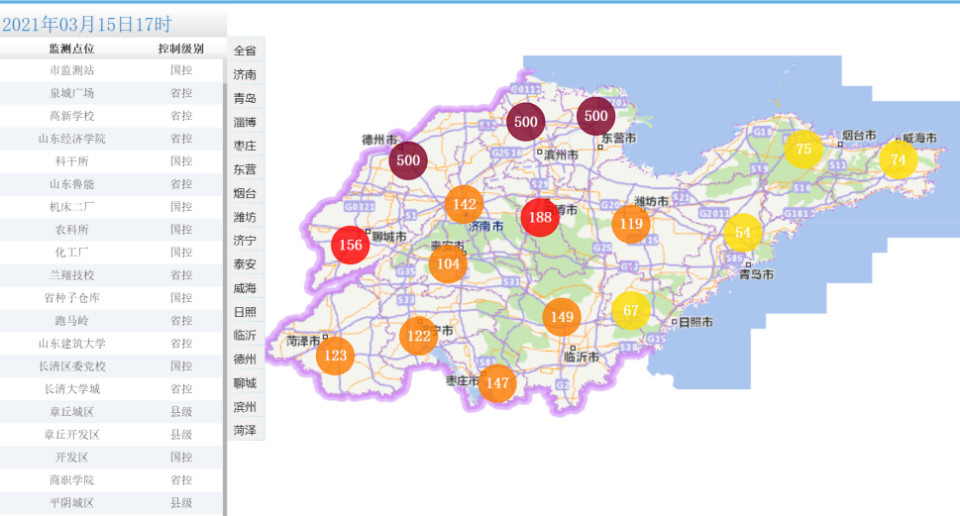Image resolution: width=960 pixels, height=516 pixels.
Task: Click the 监测点位 column header
Action: coord(72,48)
